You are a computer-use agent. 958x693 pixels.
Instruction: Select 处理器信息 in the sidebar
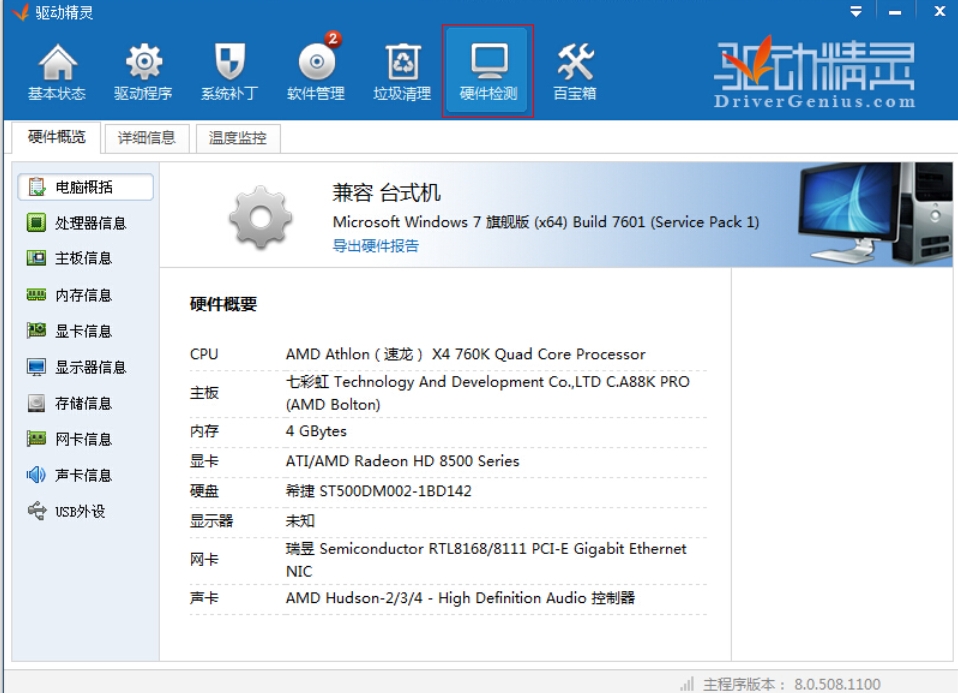click(x=90, y=223)
